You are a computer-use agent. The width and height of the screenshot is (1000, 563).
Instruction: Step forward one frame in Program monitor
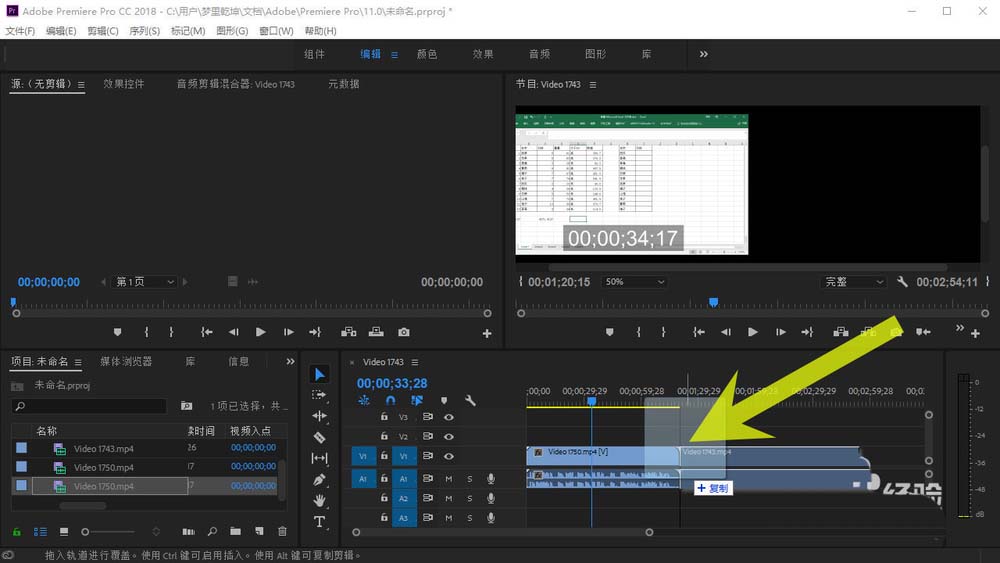[781, 332]
